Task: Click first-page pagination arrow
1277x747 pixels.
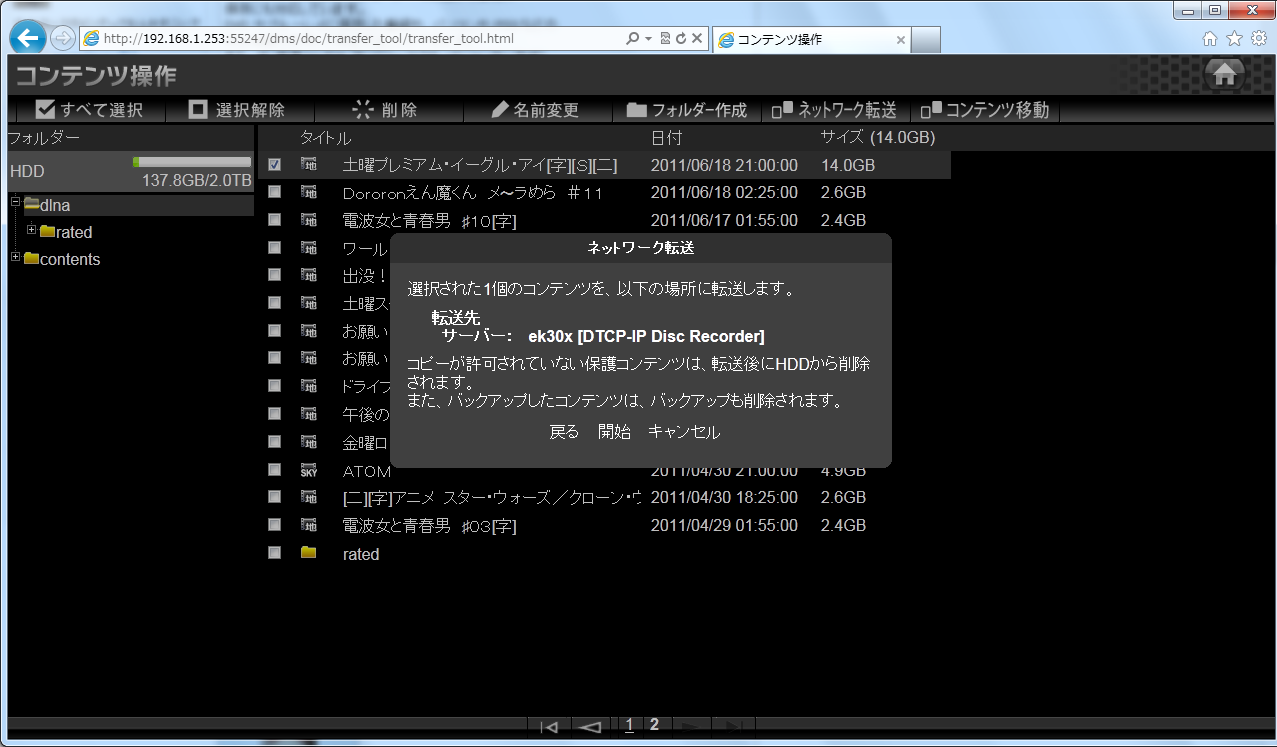Action: click(x=548, y=727)
